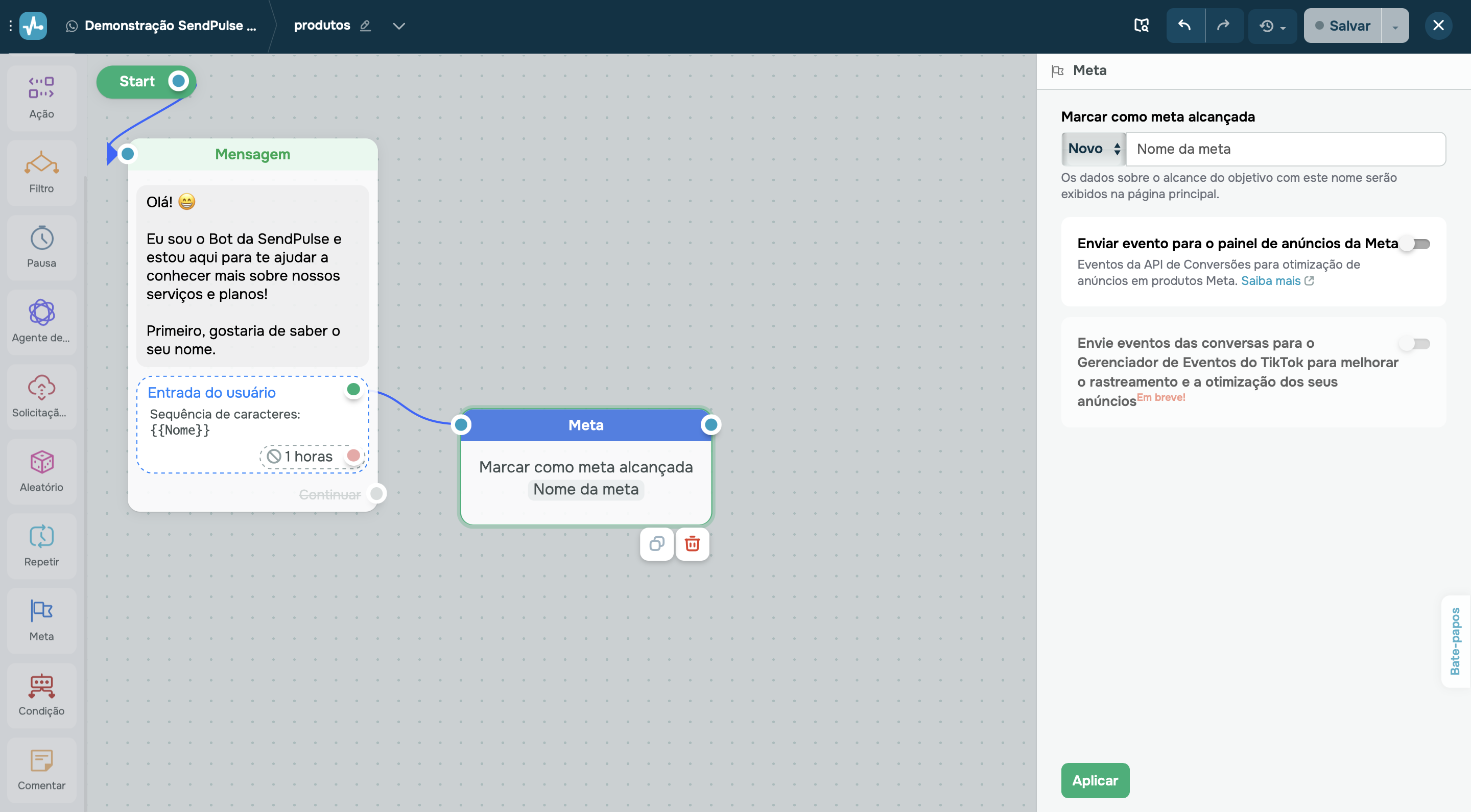Select the Start node
The height and width of the screenshot is (812, 1471).
click(x=146, y=81)
